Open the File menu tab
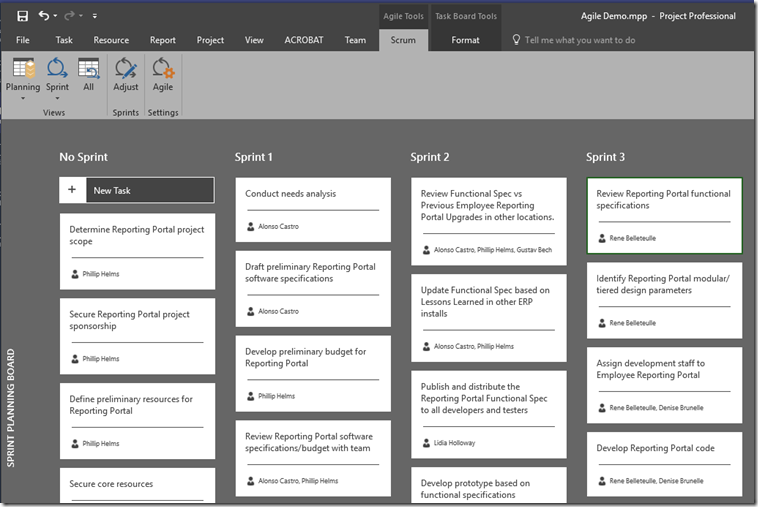This screenshot has width=758, height=507. 23,40
